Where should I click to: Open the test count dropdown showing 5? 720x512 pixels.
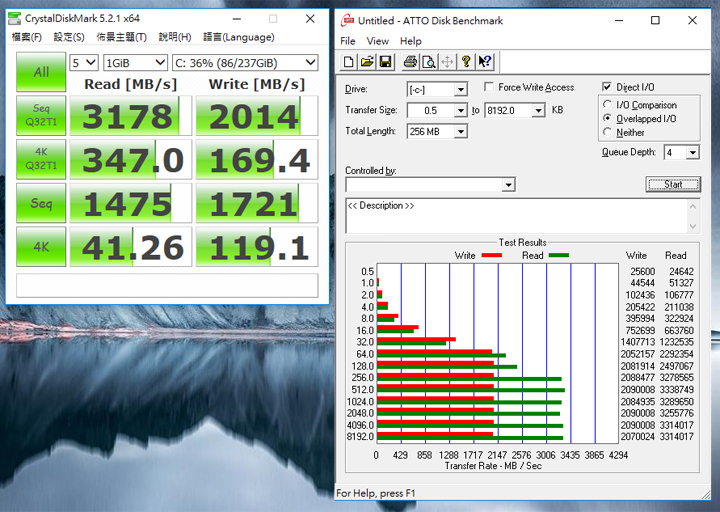(x=84, y=63)
